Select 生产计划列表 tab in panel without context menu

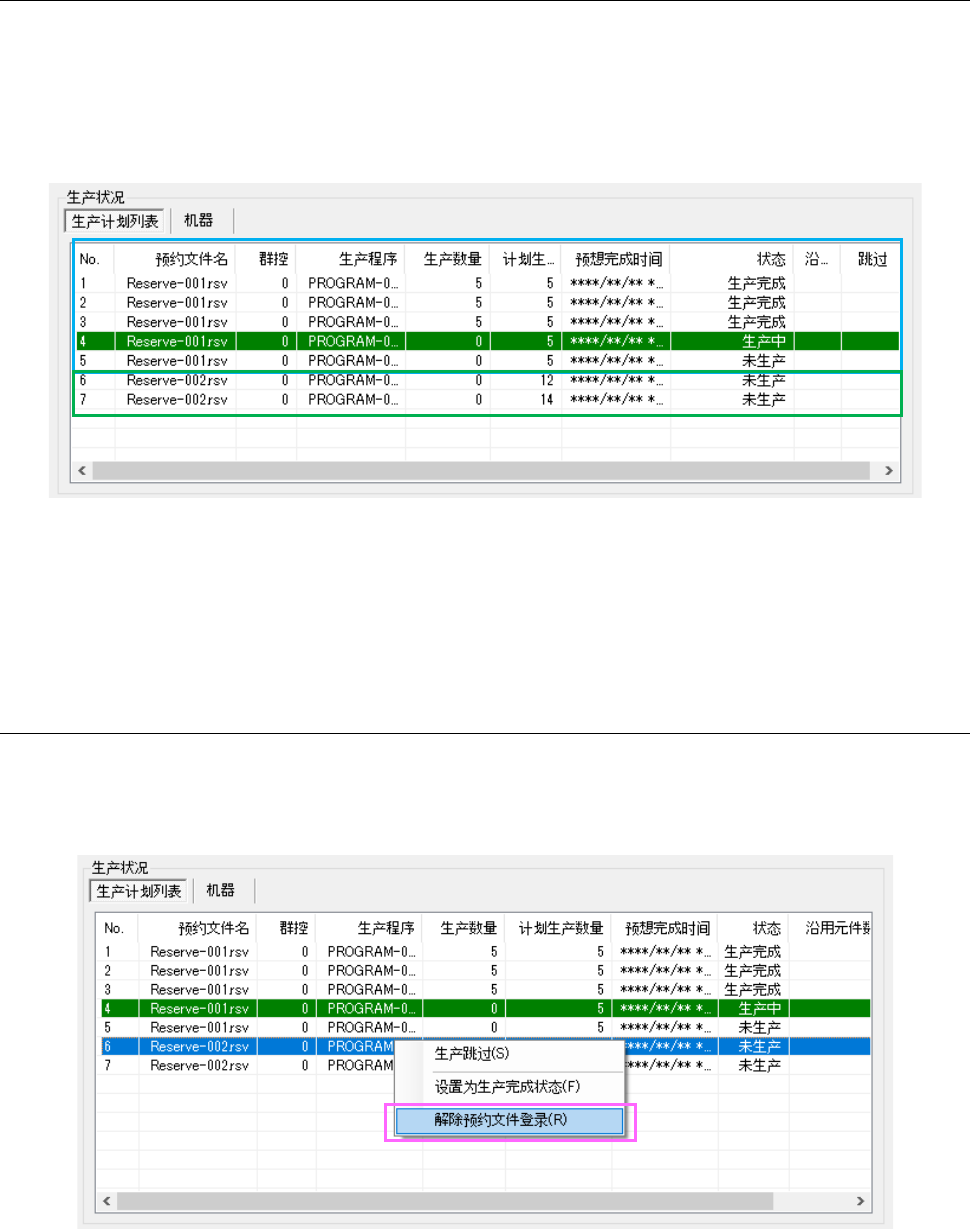point(117,220)
